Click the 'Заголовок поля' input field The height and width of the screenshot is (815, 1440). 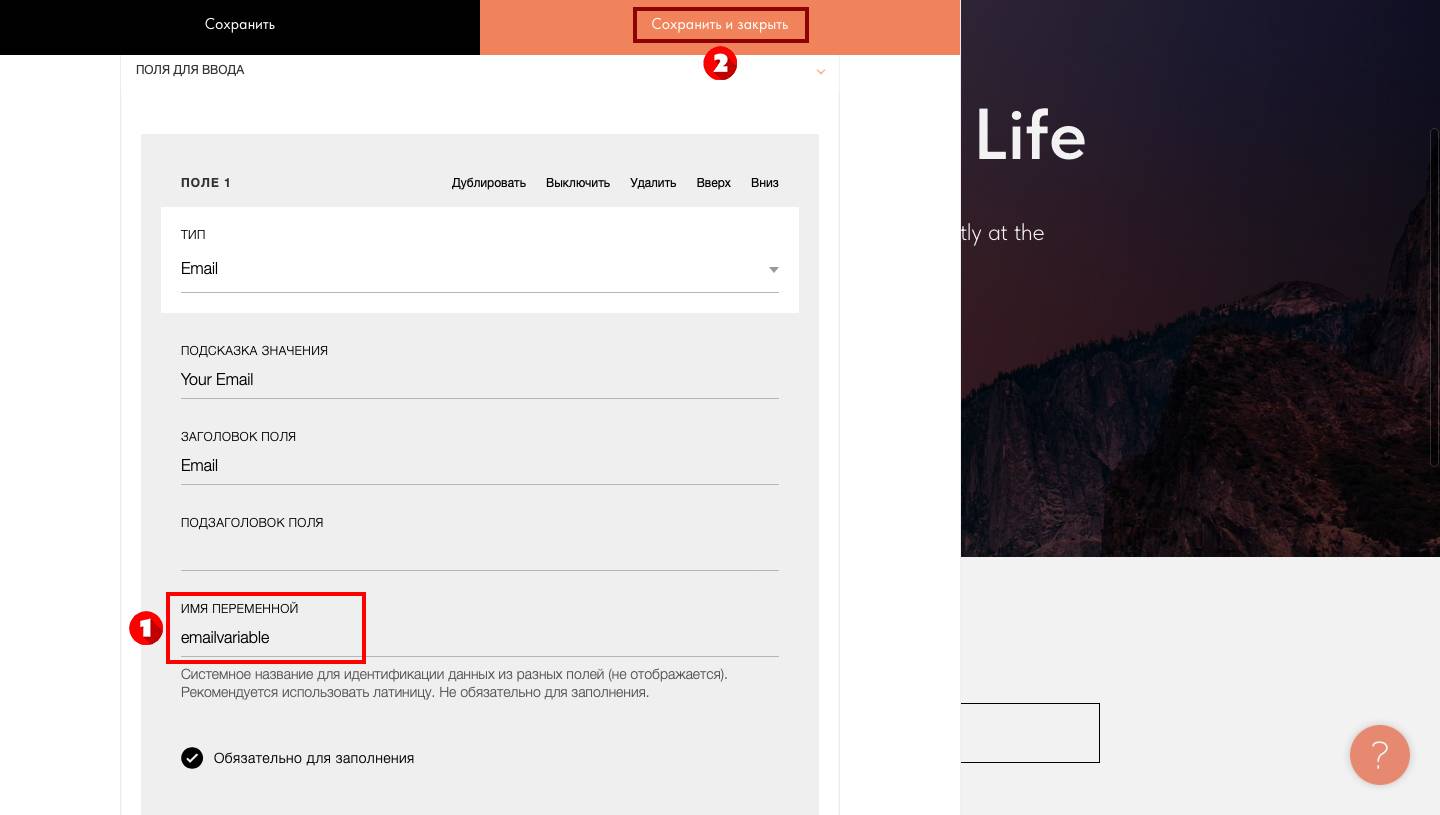(x=479, y=466)
